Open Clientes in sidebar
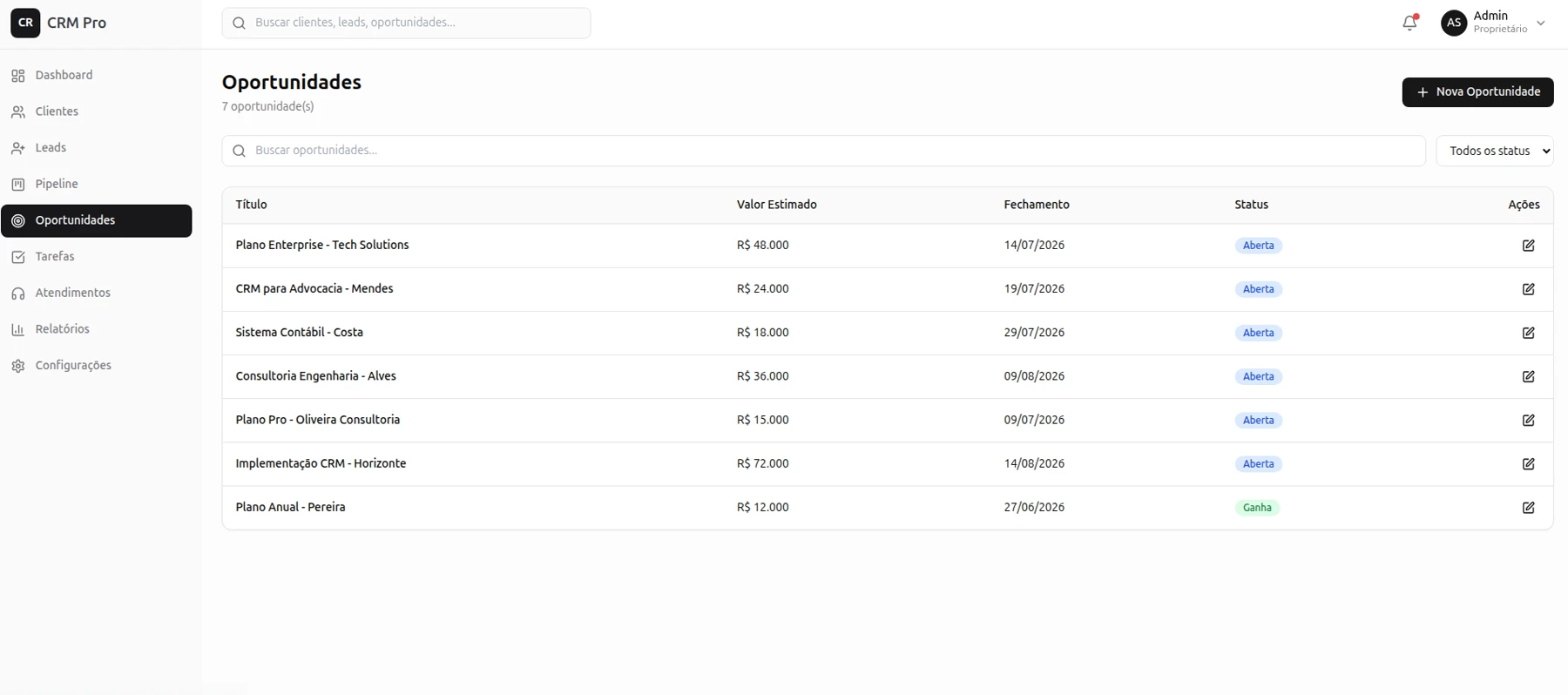The width and height of the screenshot is (1568, 695). [96, 111]
